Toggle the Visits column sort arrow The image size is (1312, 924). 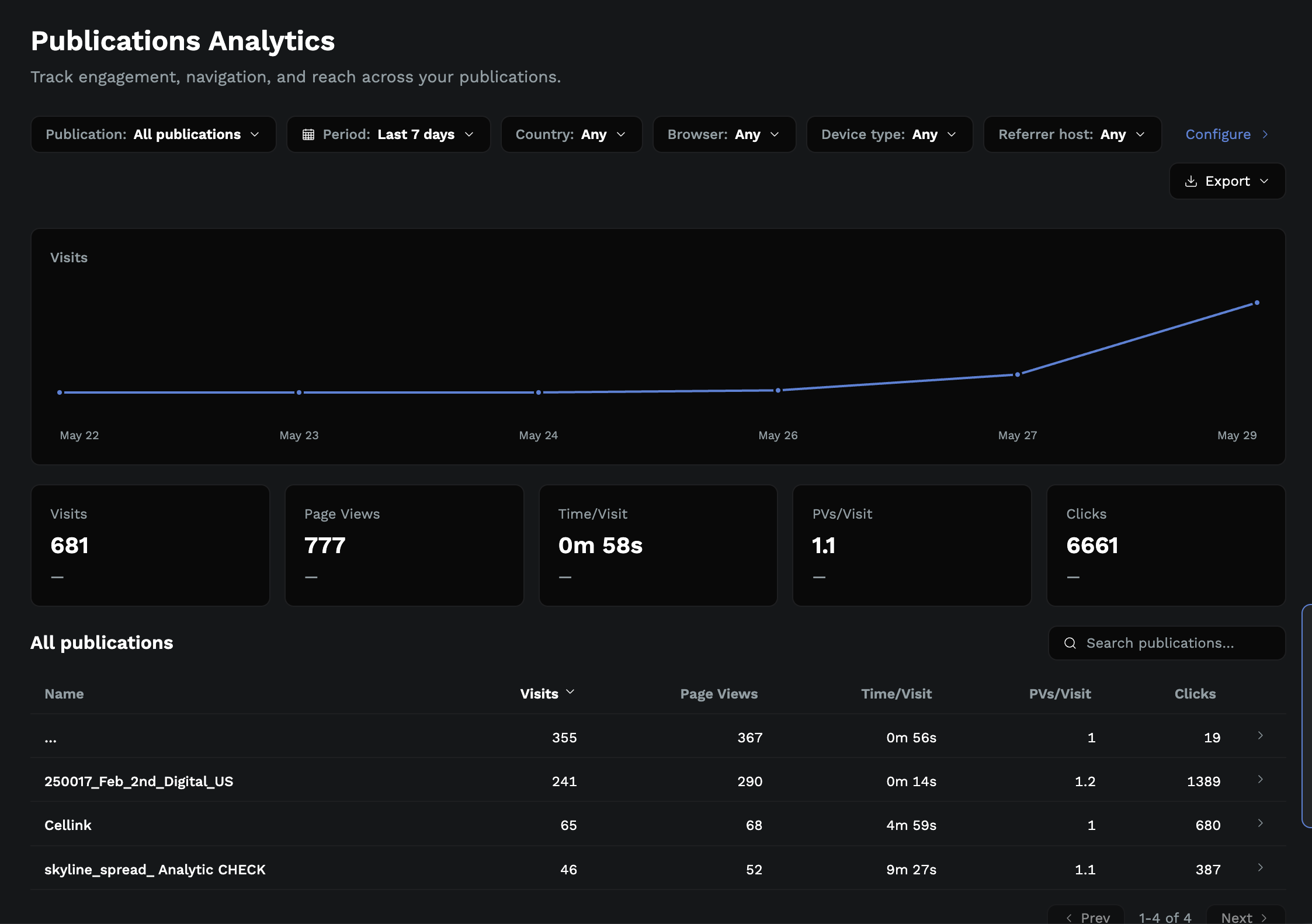click(570, 693)
